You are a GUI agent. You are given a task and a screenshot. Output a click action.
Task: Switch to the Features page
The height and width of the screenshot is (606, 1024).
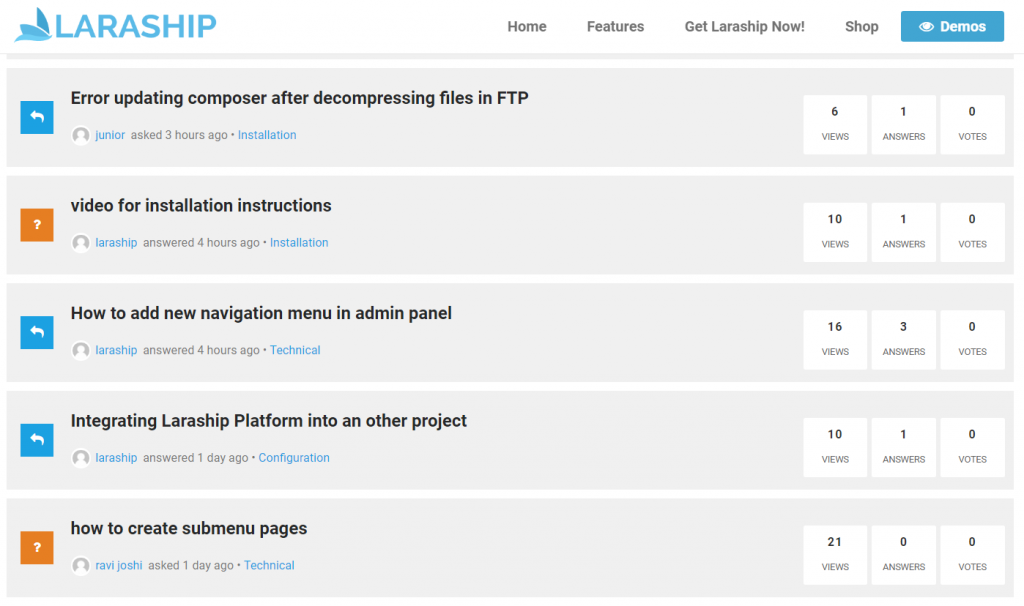[x=615, y=26]
